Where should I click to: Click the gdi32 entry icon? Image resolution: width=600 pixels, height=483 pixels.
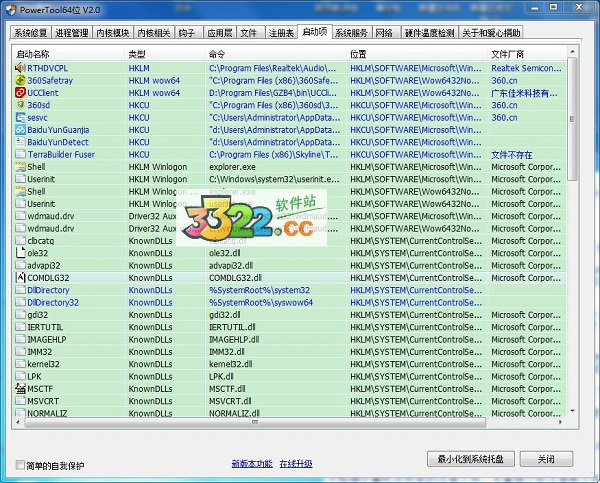(20, 315)
